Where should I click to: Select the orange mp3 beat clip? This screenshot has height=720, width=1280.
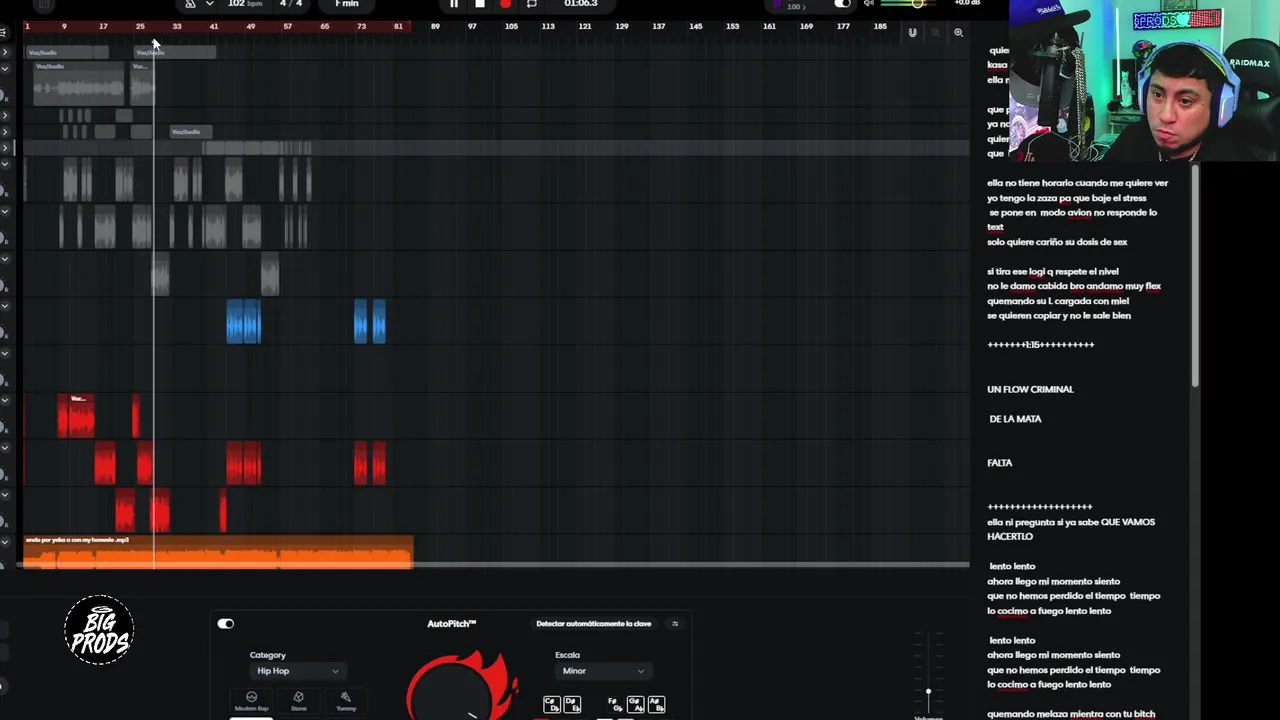218,552
